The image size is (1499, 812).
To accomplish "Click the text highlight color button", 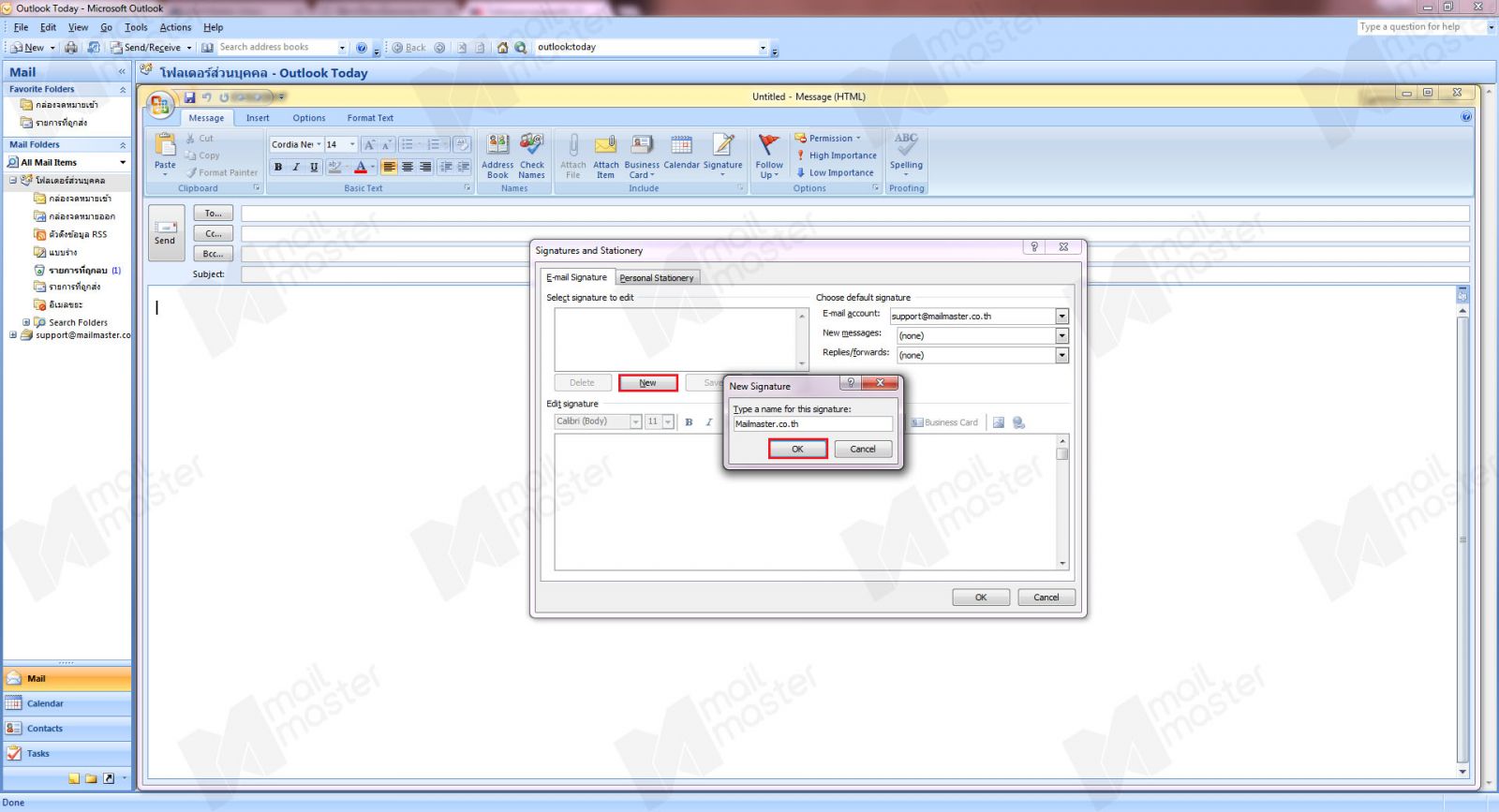I will click(x=334, y=167).
